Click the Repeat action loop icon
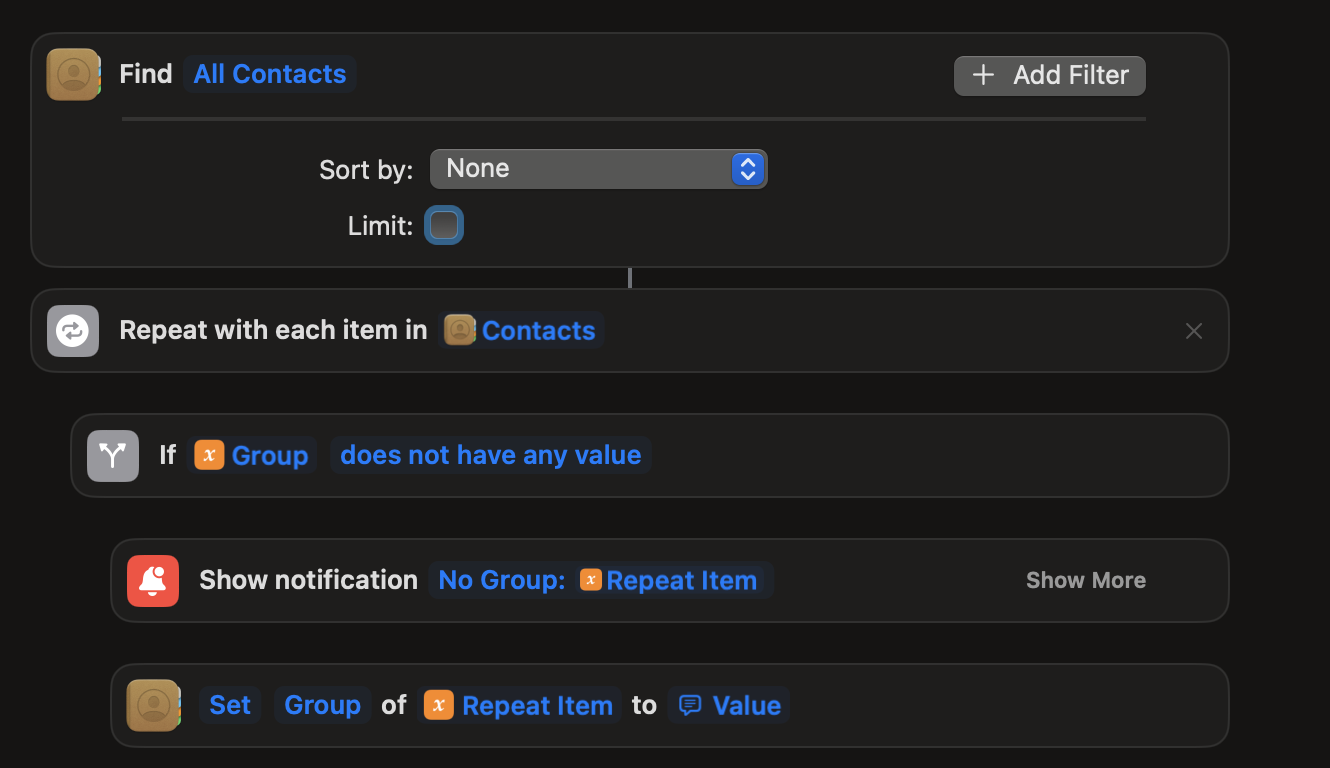1330x768 pixels. [x=73, y=331]
